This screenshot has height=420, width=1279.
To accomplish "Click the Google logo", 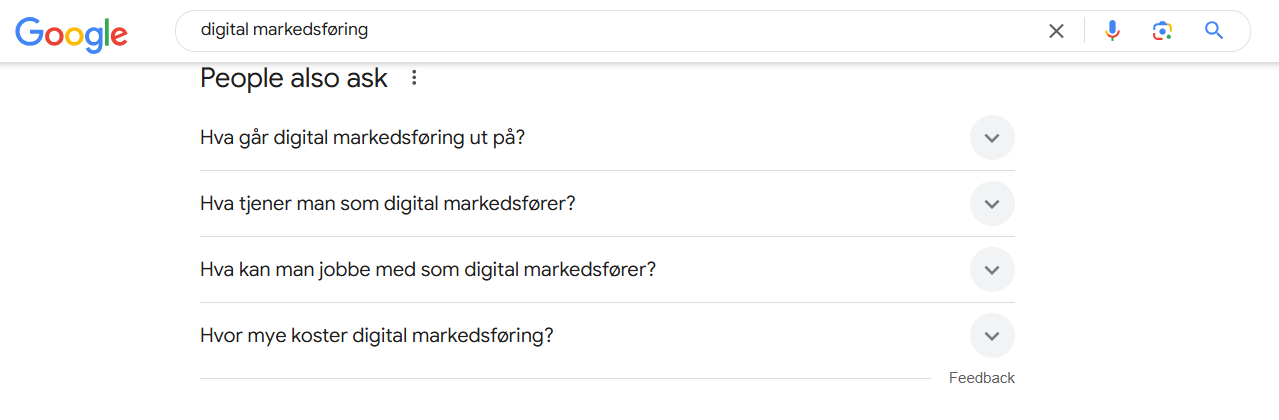I will tap(71, 33).
